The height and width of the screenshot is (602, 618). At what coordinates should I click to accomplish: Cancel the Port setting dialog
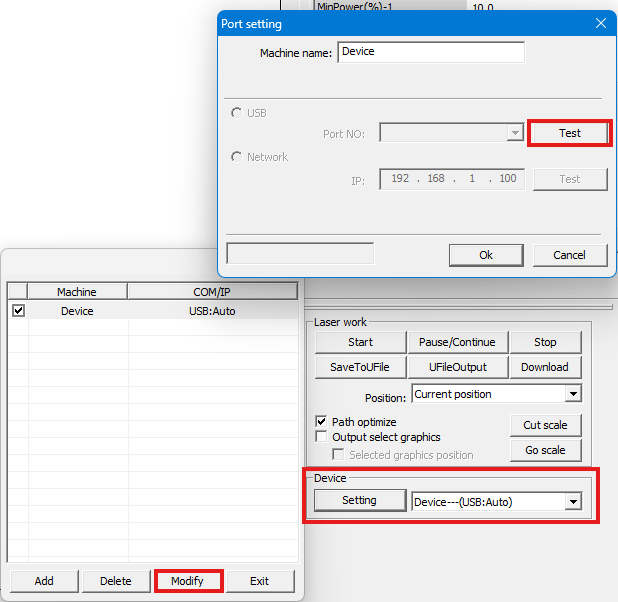(x=569, y=255)
